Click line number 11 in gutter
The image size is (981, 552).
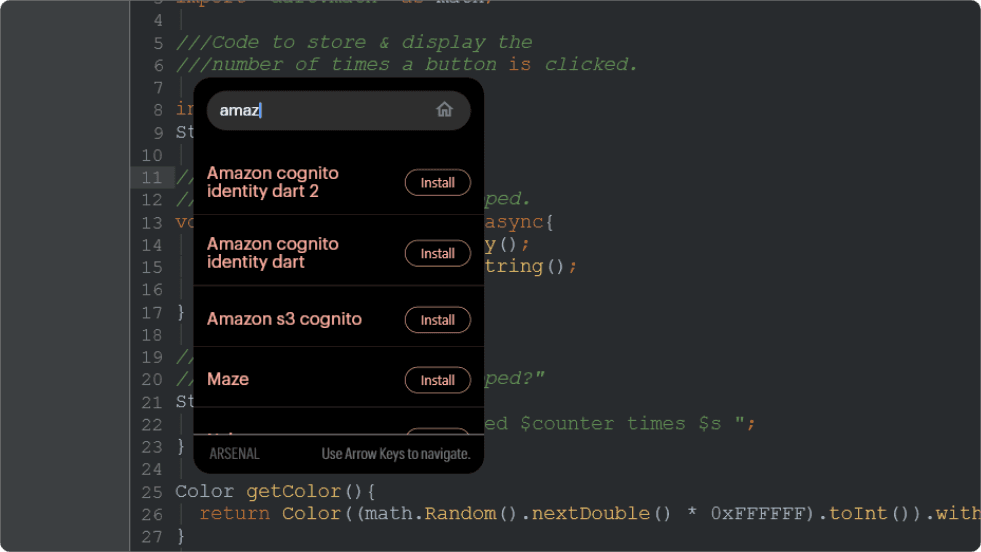tap(152, 178)
